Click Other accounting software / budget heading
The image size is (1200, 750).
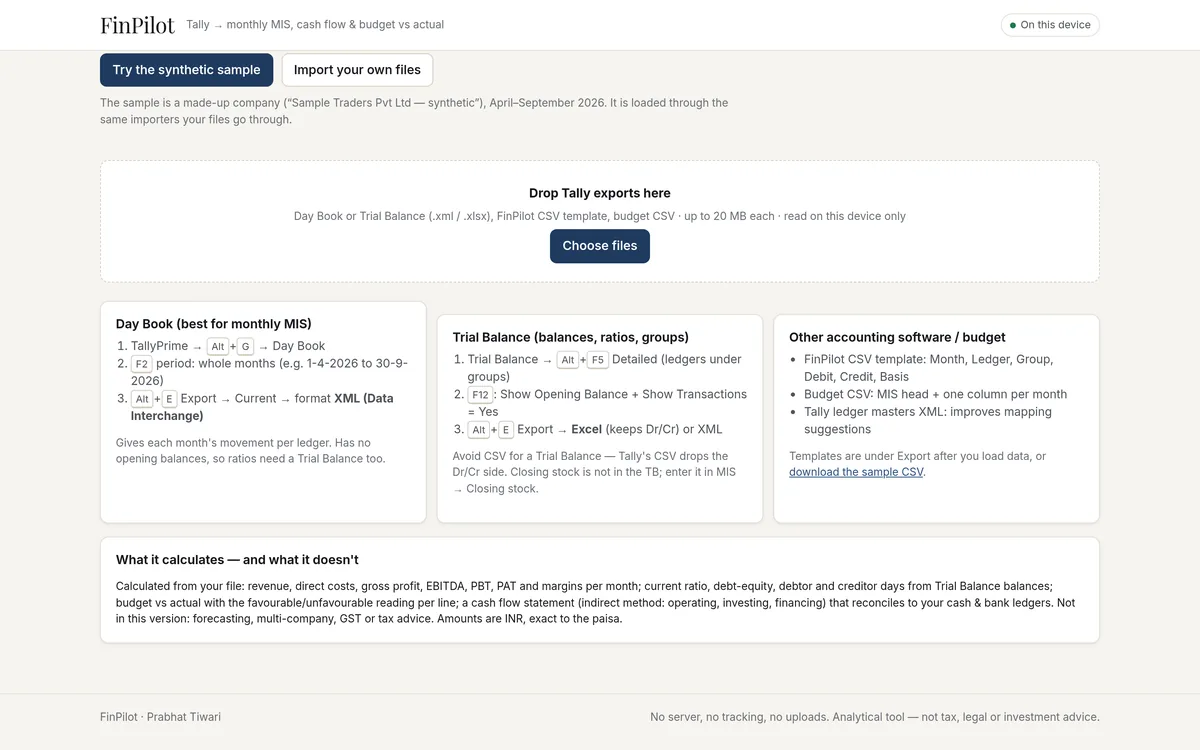point(897,337)
